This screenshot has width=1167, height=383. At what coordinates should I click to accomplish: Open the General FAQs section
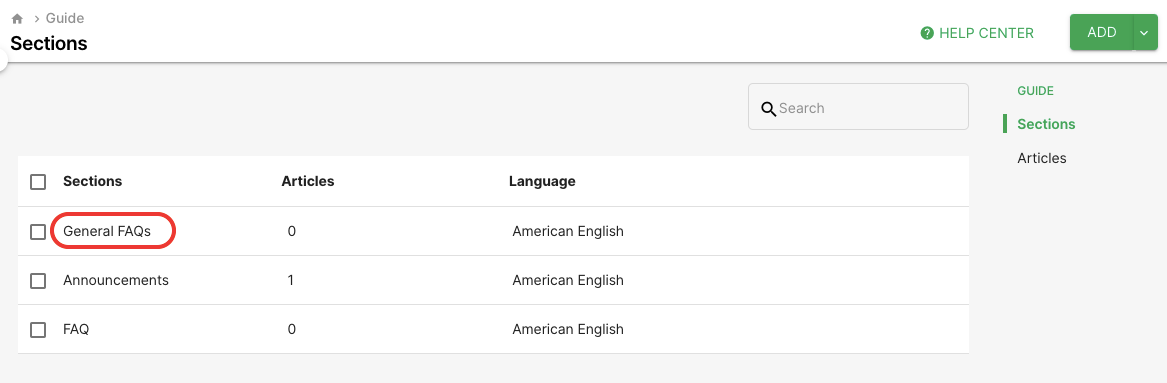click(107, 231)
